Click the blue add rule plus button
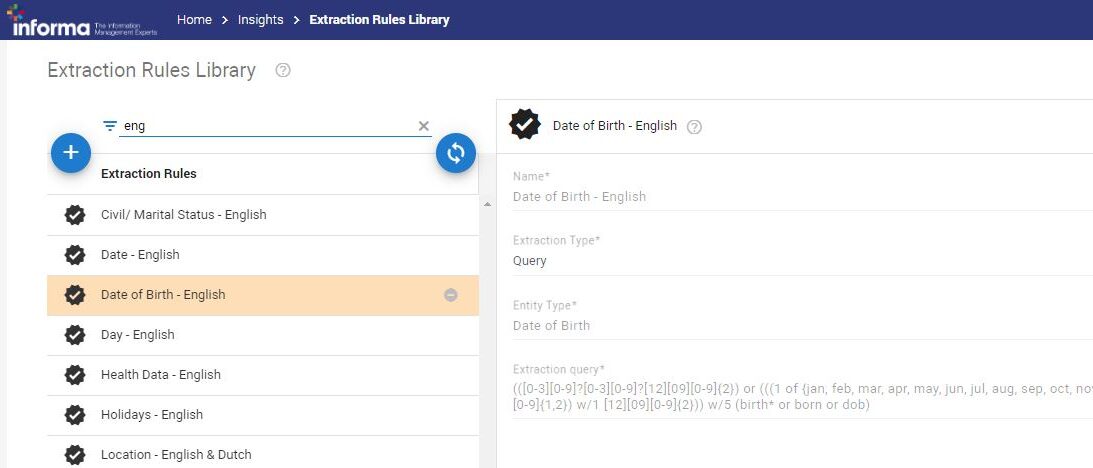Image resolution: width=1093 pixels, height=468 pixels. [71, 152]
